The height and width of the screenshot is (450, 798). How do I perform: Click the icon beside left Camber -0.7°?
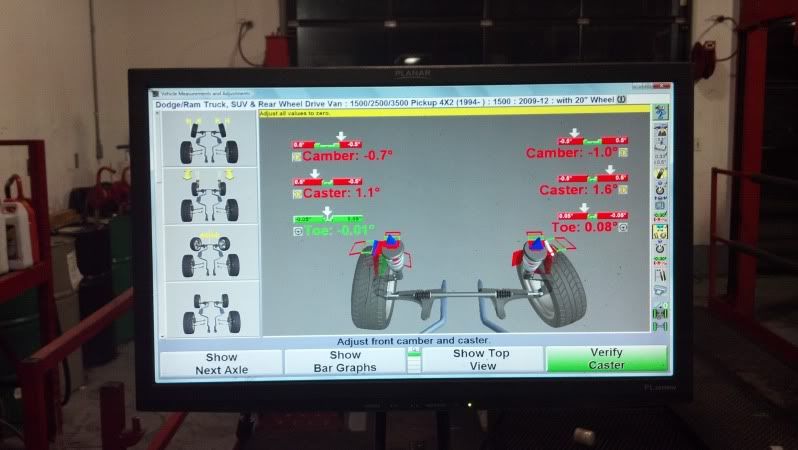point(297,157)
